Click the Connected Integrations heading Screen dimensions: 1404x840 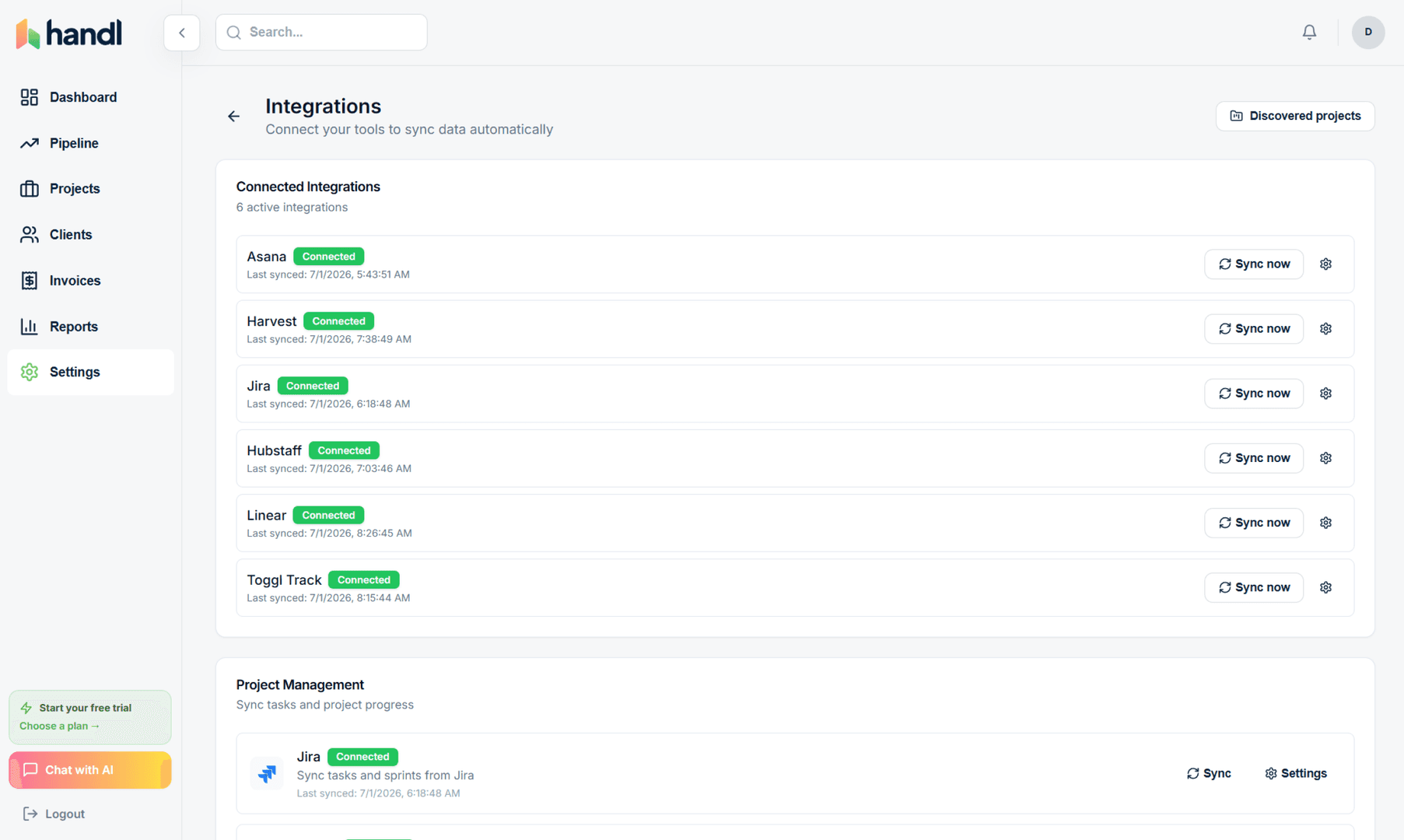point(308,187)
